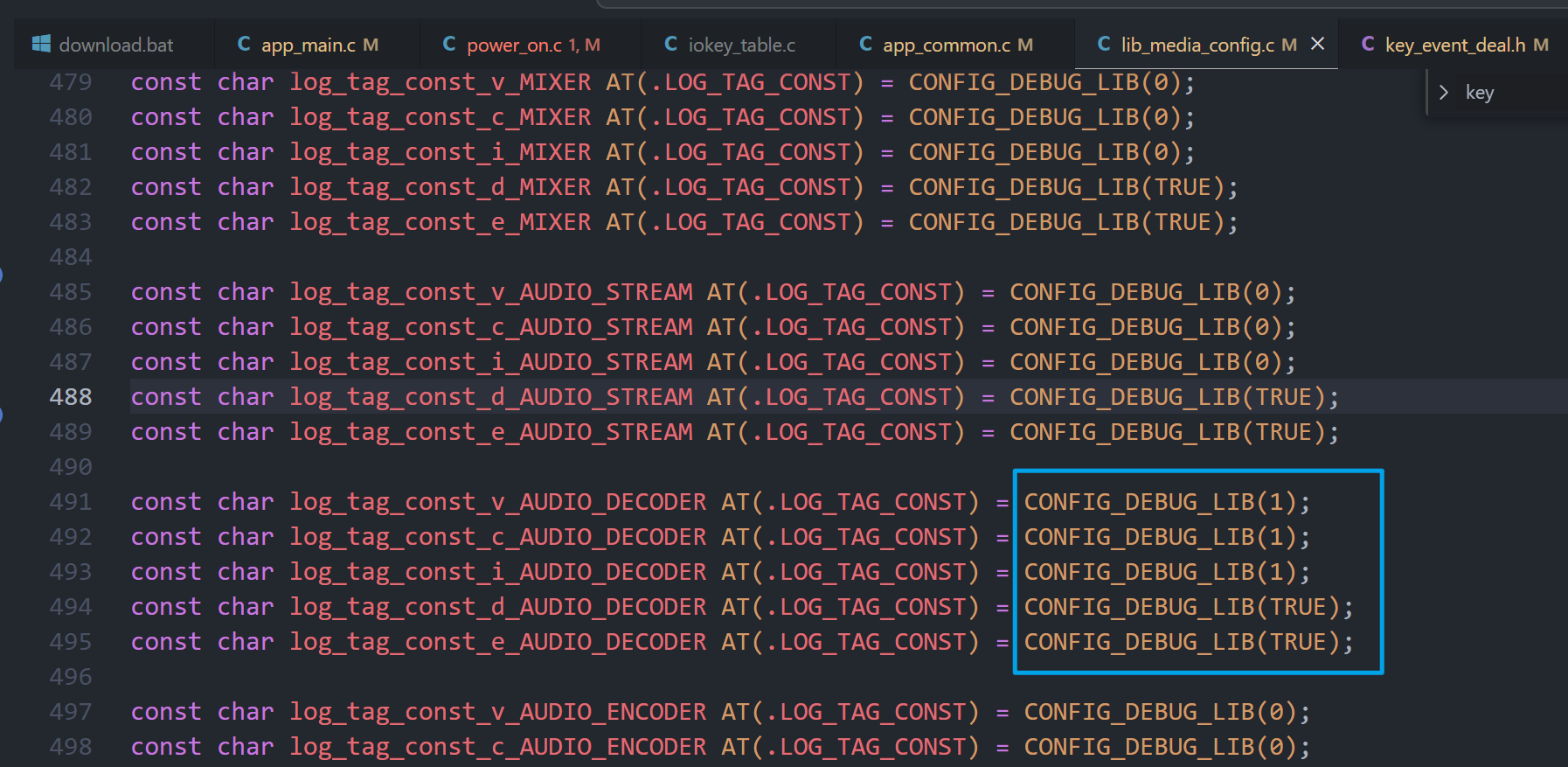
Task: Click line number 488 in the gutter
Action: [x=71, y=397]
